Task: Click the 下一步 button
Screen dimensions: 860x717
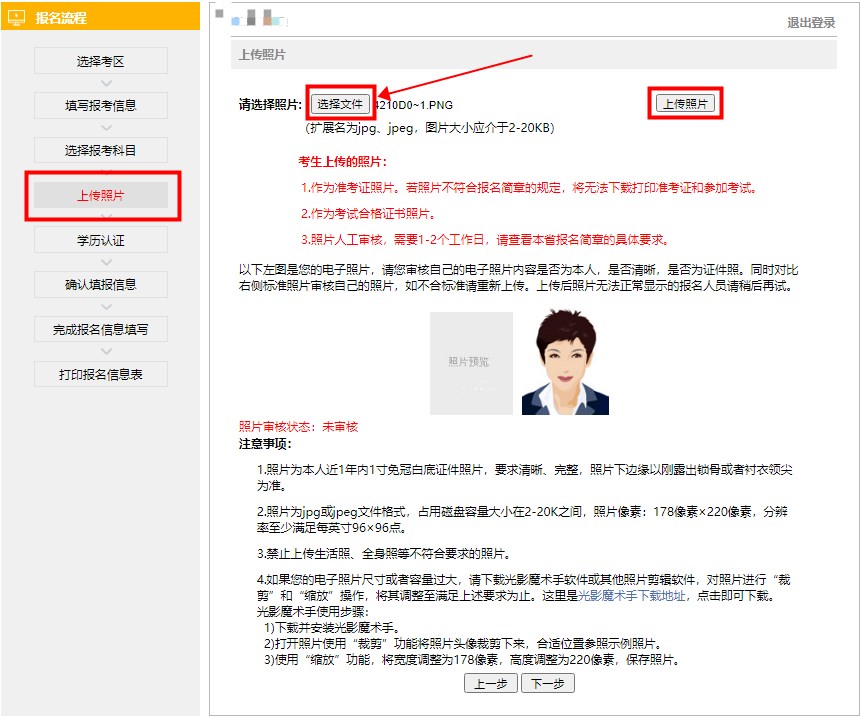Action: (549, 683)
